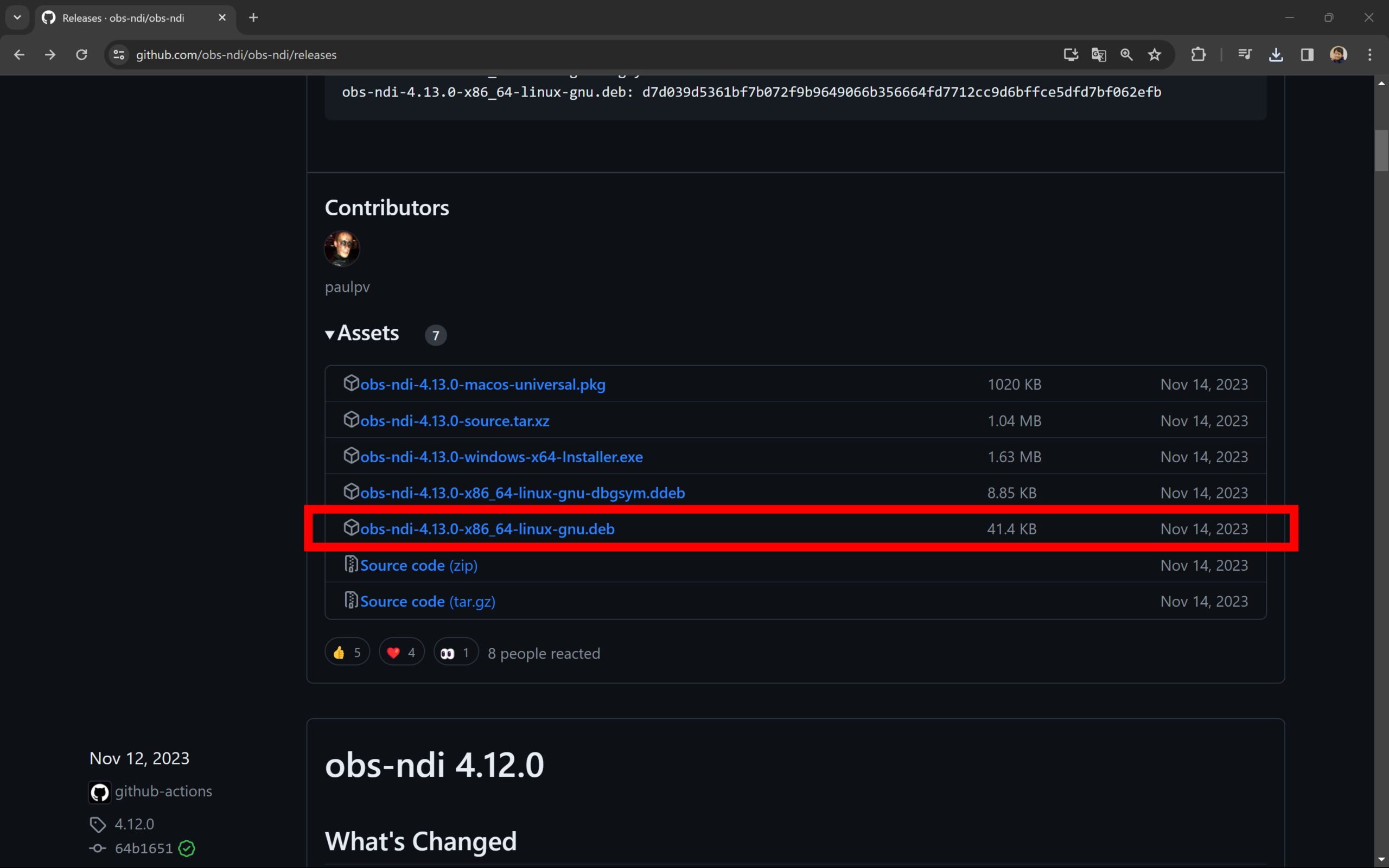Select the Releases obs-ndi tab
Viewport: 1389px width, 868px height.
click(123, 18)
